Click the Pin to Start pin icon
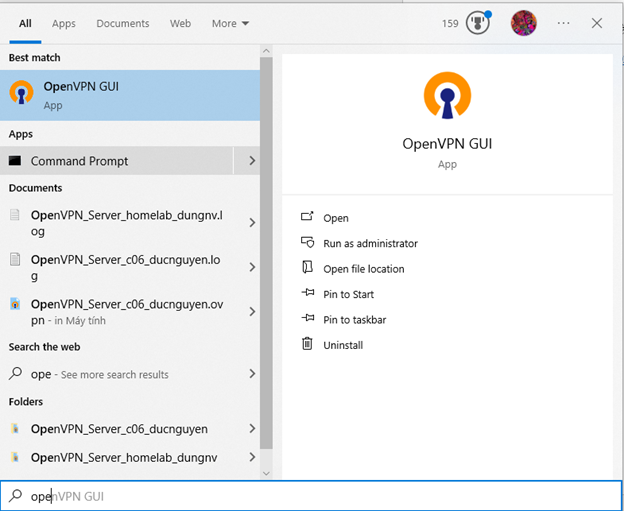The height and width of the screenshot is (511, 624). (x=308, y=293)
